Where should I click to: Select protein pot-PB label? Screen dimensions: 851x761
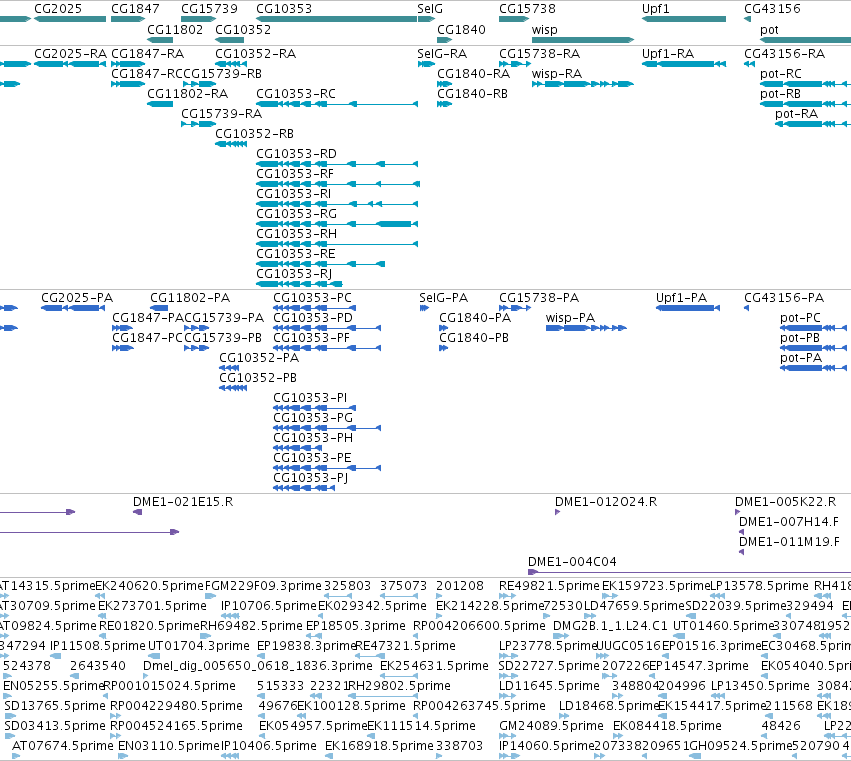[x=800, y=338]
